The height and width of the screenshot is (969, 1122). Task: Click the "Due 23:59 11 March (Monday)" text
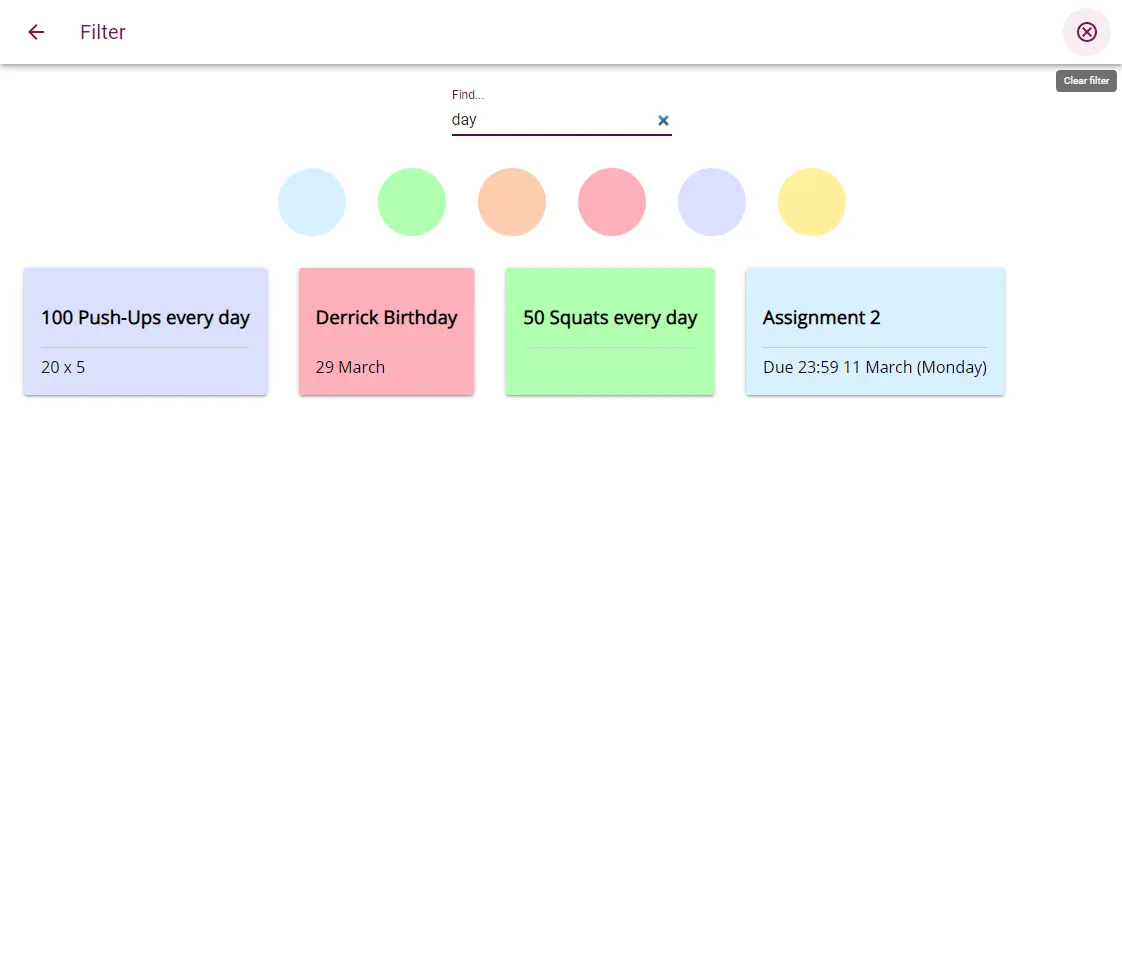click(x=874, y=367)
